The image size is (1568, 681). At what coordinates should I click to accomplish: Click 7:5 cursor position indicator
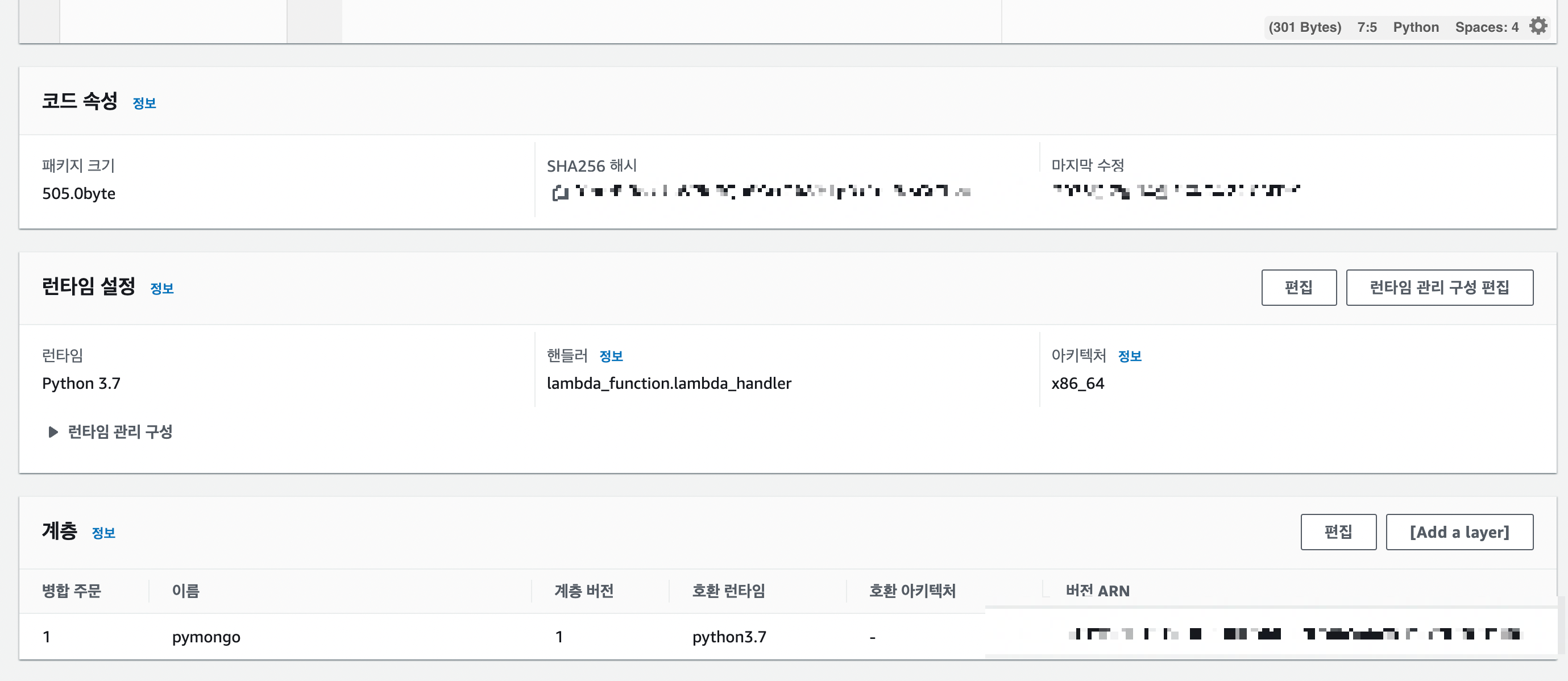pyautogui.click(x=1367, y=27)
